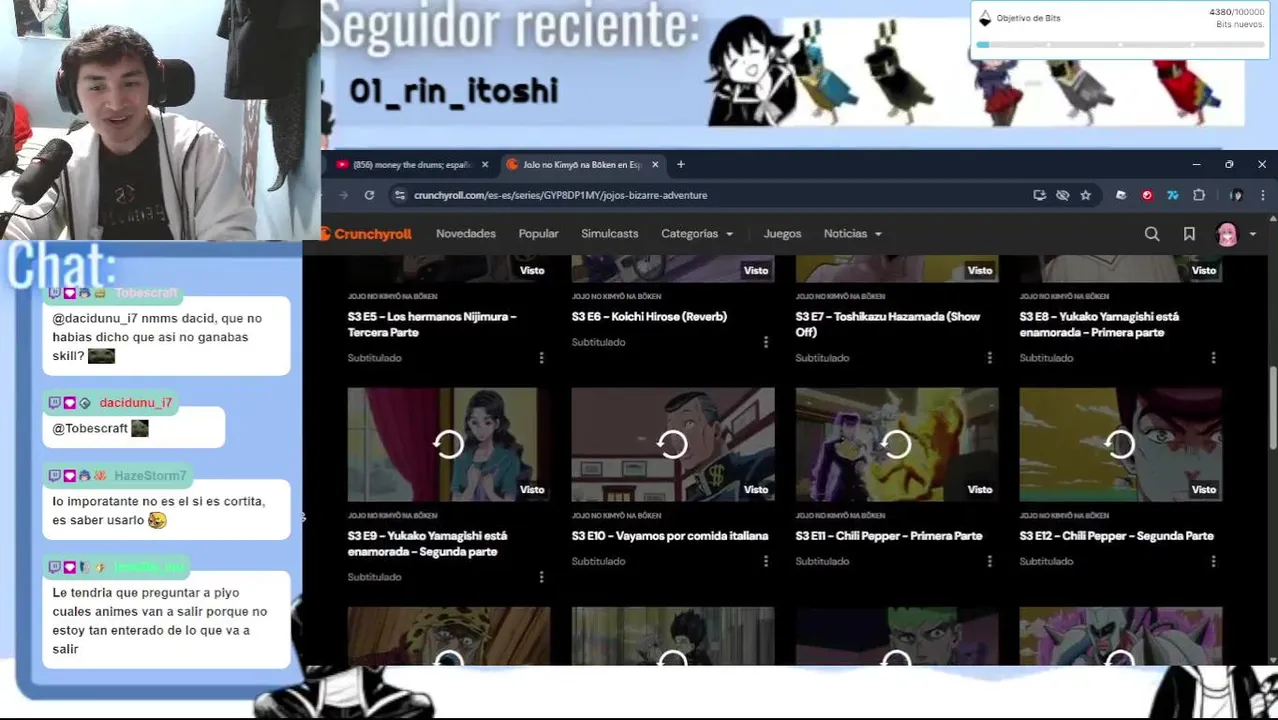Open options for S3 E7 Toshikazu Hazamada
Viewport: 1278px width, 720px height.
point(989,358)
